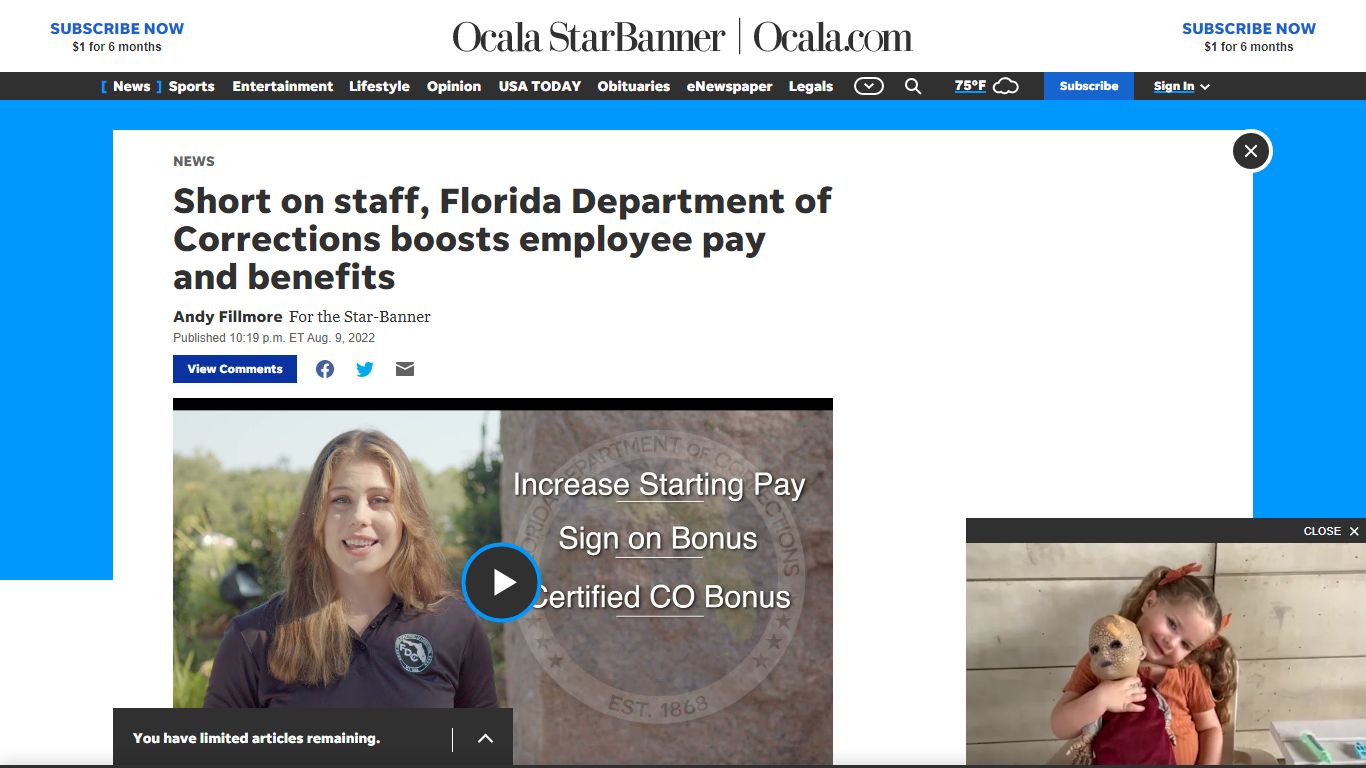
Task: Go to the News section
Action: [131, 86]
